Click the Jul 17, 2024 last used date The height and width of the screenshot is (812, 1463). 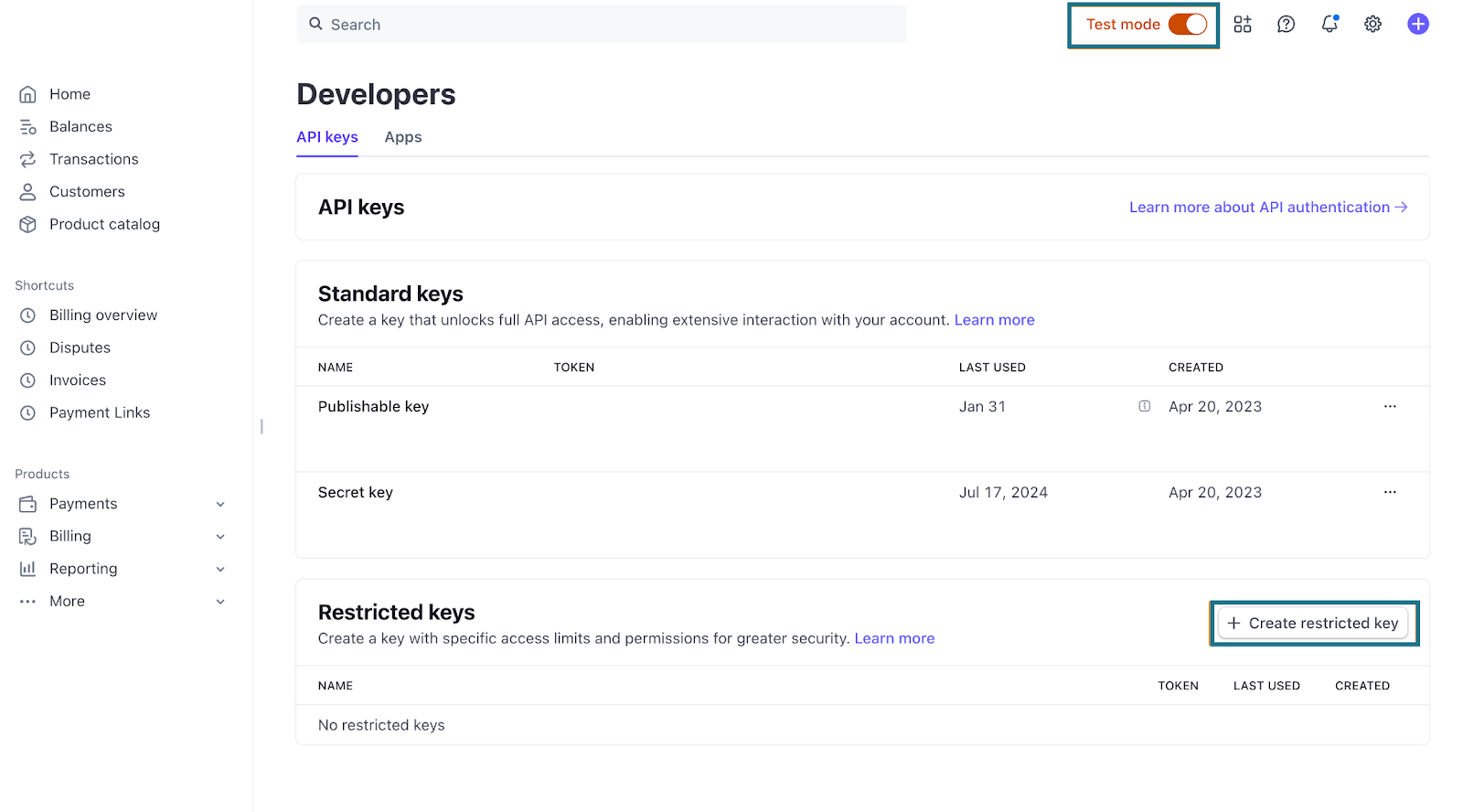click(1003, 492)
